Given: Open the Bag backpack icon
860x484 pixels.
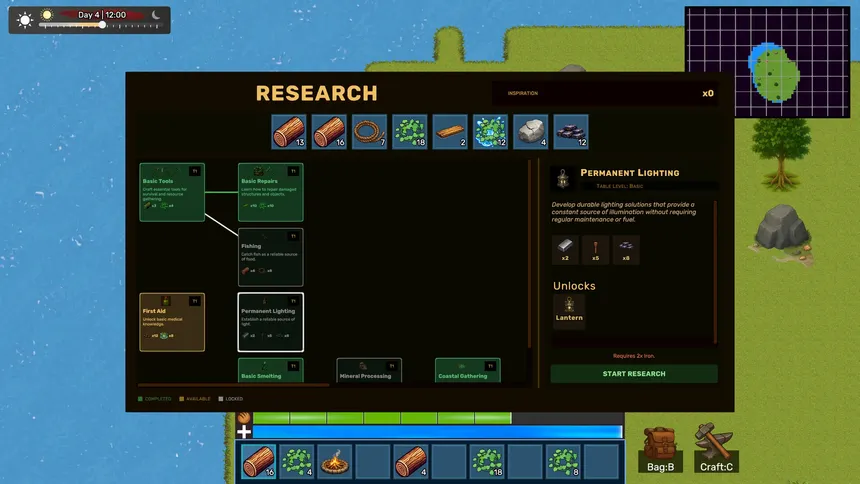Looking at the screenshot, I should (x=660, y=449).
